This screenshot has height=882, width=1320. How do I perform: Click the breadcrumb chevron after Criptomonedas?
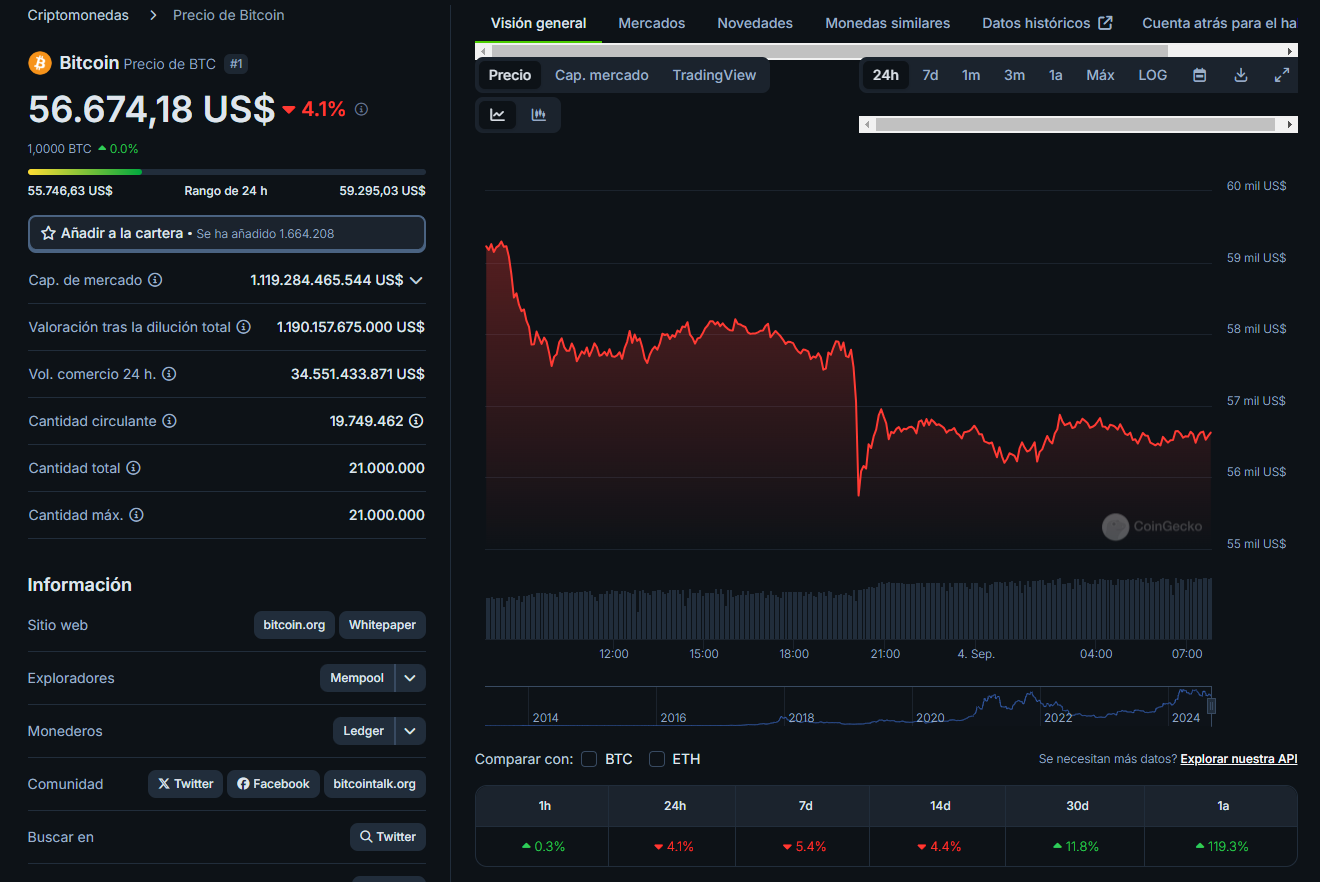pos(153,15)
